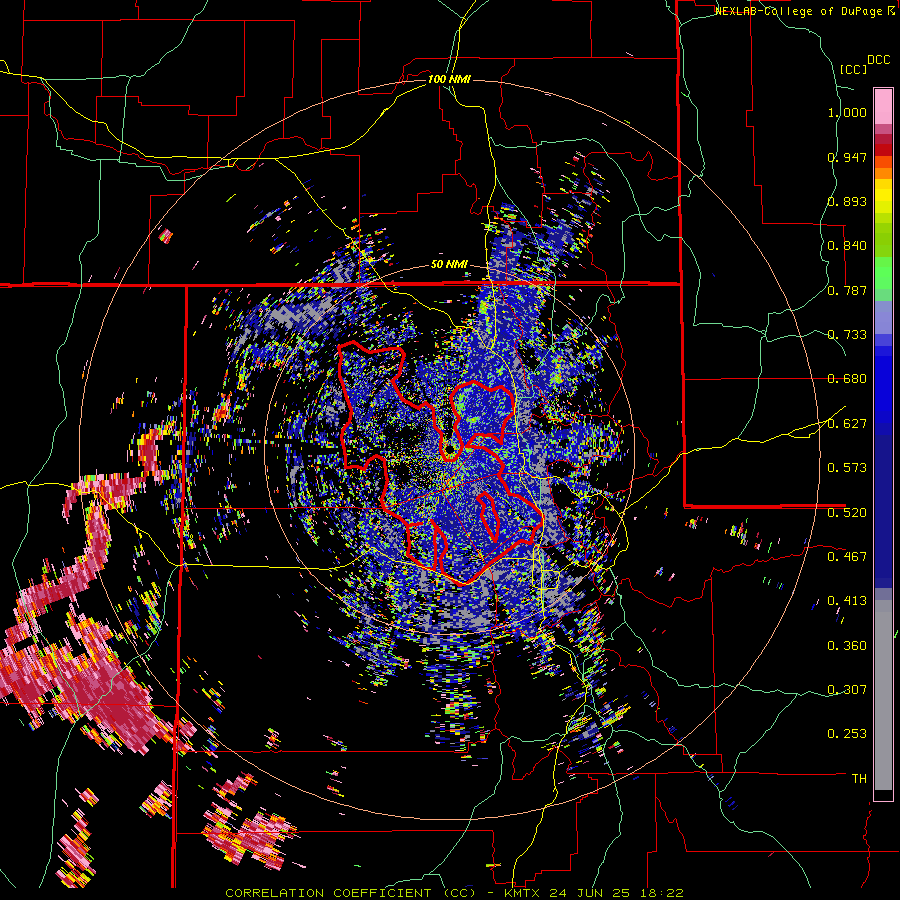The width and height of the screenshot is (900, 900).
Task: Pick the gray segment of the color bar
Action: [x=883, y=695]
